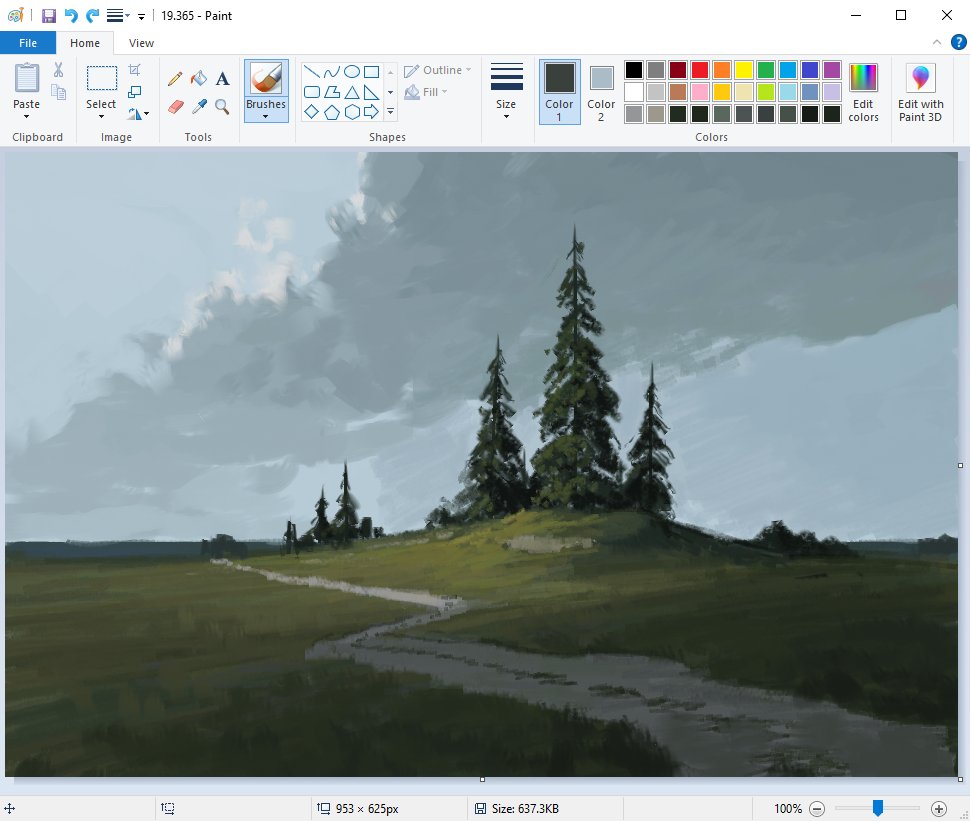The image size is (971, 822).
Task: Select the Fill with color bucket tool
Action: [x=199, y=79]
